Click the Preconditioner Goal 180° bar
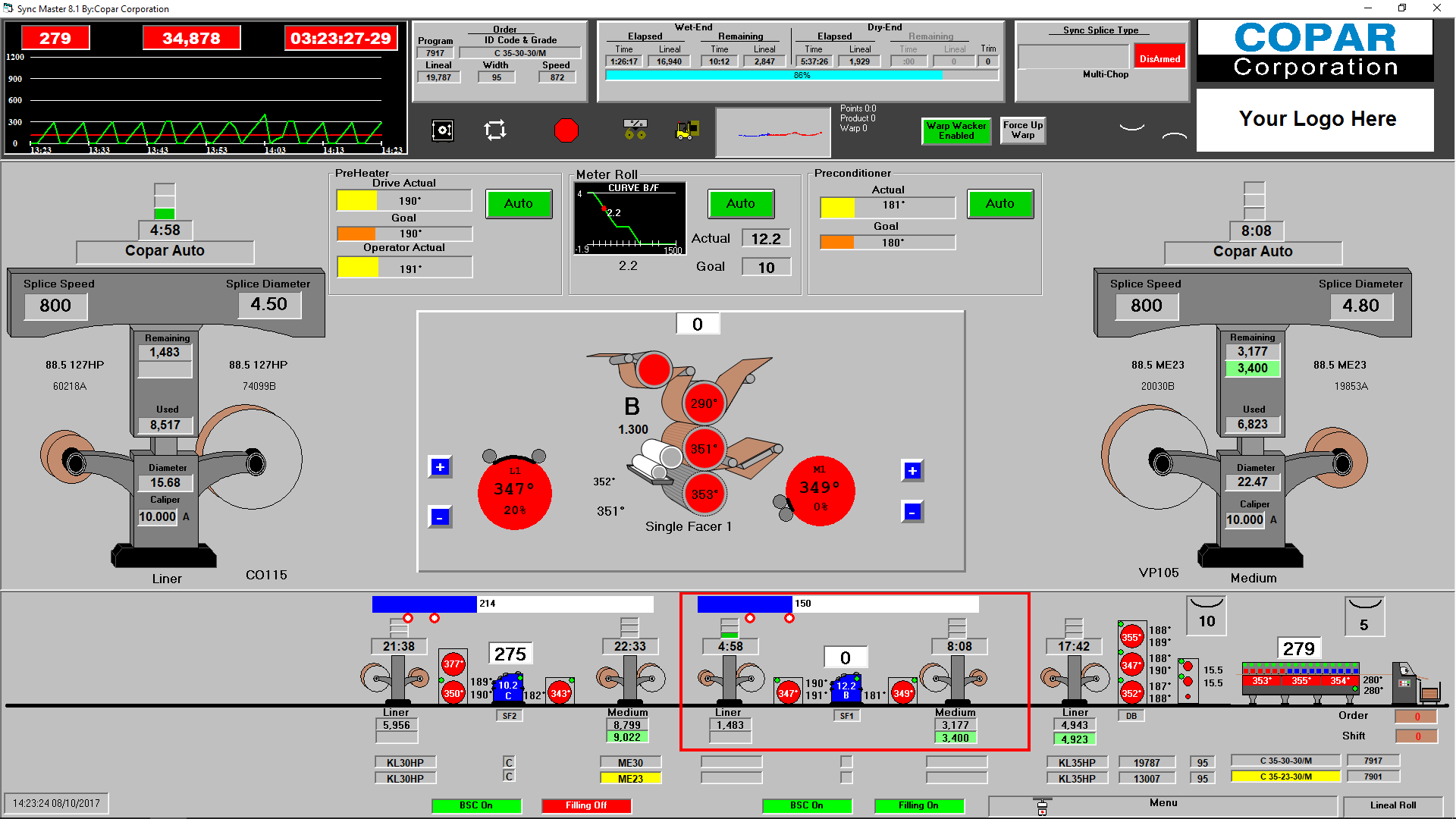Screen dimensions: 1456x819 (x=887, y=243)
